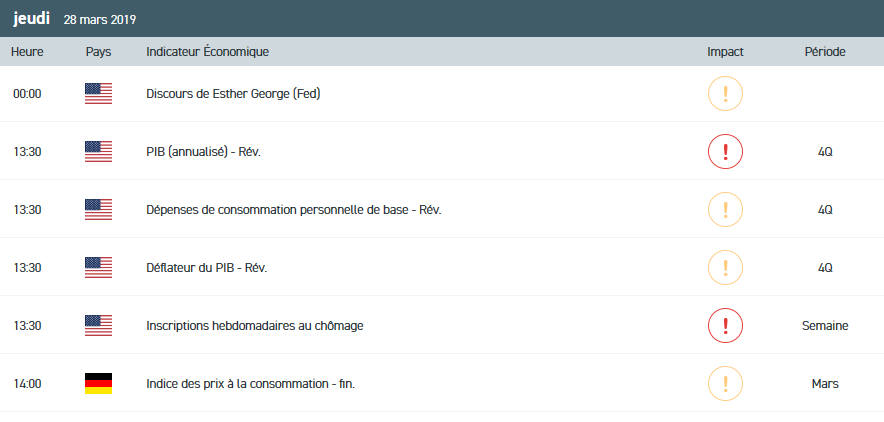
Task: Open Indice des prix à la consommation event
Action: 250,384
